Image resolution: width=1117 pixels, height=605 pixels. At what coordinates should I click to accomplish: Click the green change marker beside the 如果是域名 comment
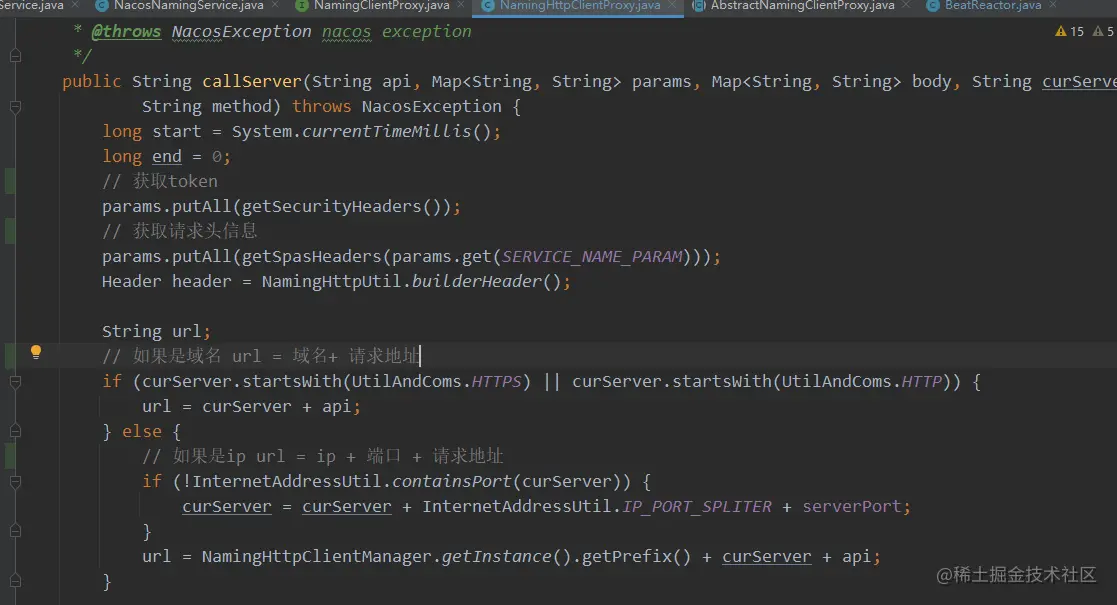[x=10, y=356]
